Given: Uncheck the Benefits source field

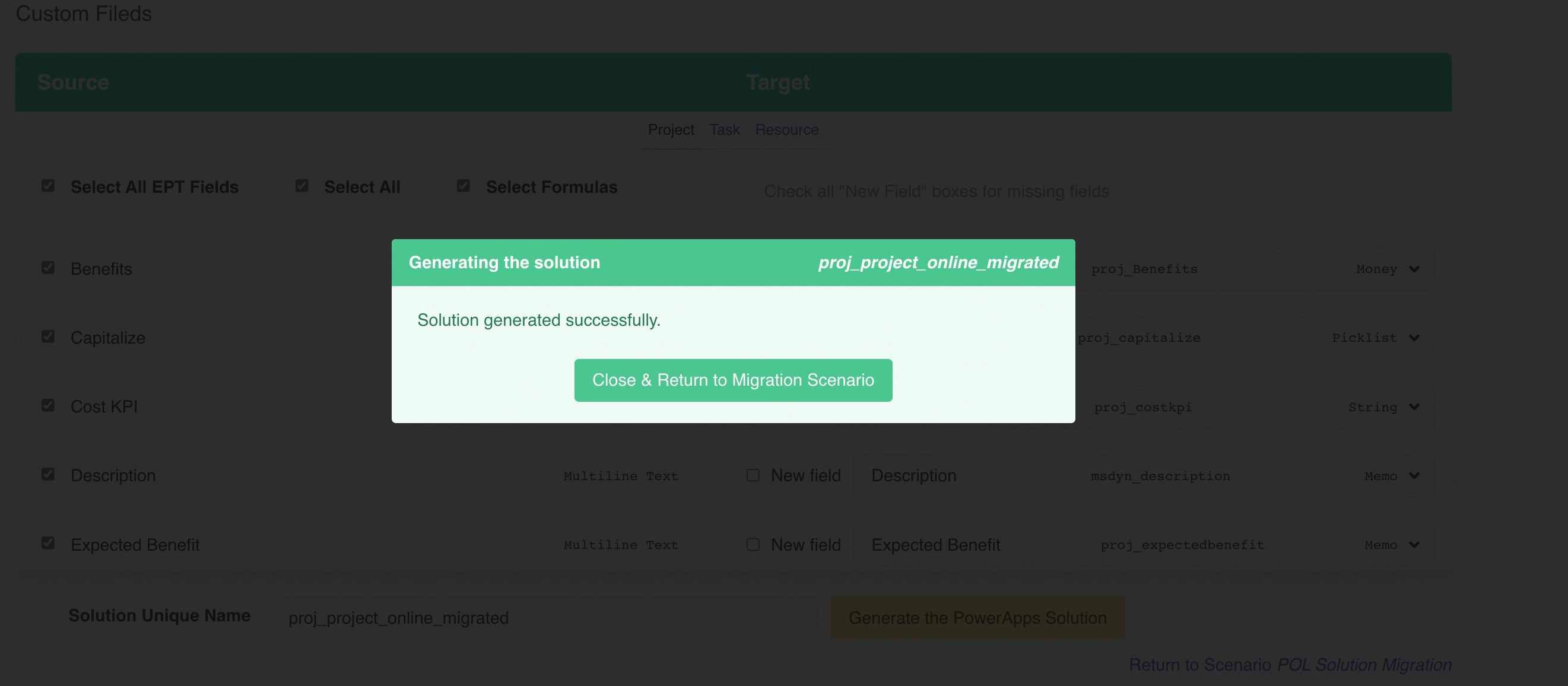Looking at the screenshot, I should coord(48,268).
